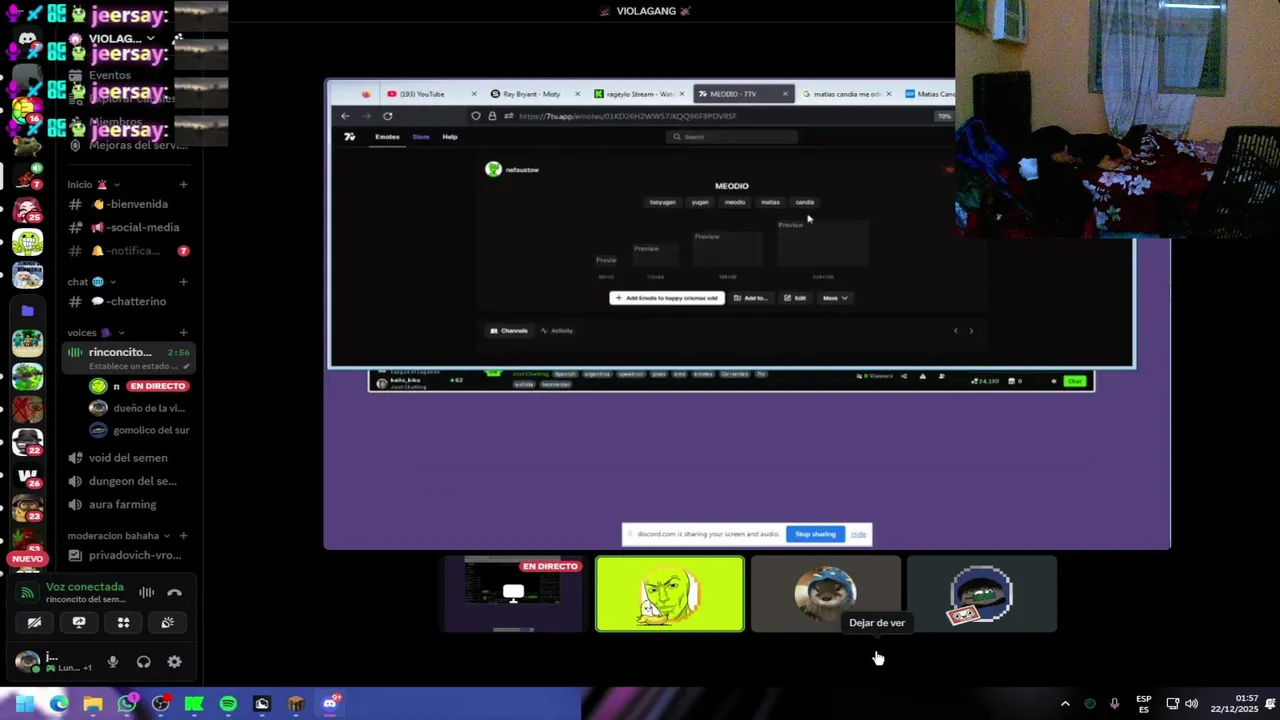Open the Eventos sidebar entry
Viewport: 1280px width, 720px height.
tap(110, 75)
